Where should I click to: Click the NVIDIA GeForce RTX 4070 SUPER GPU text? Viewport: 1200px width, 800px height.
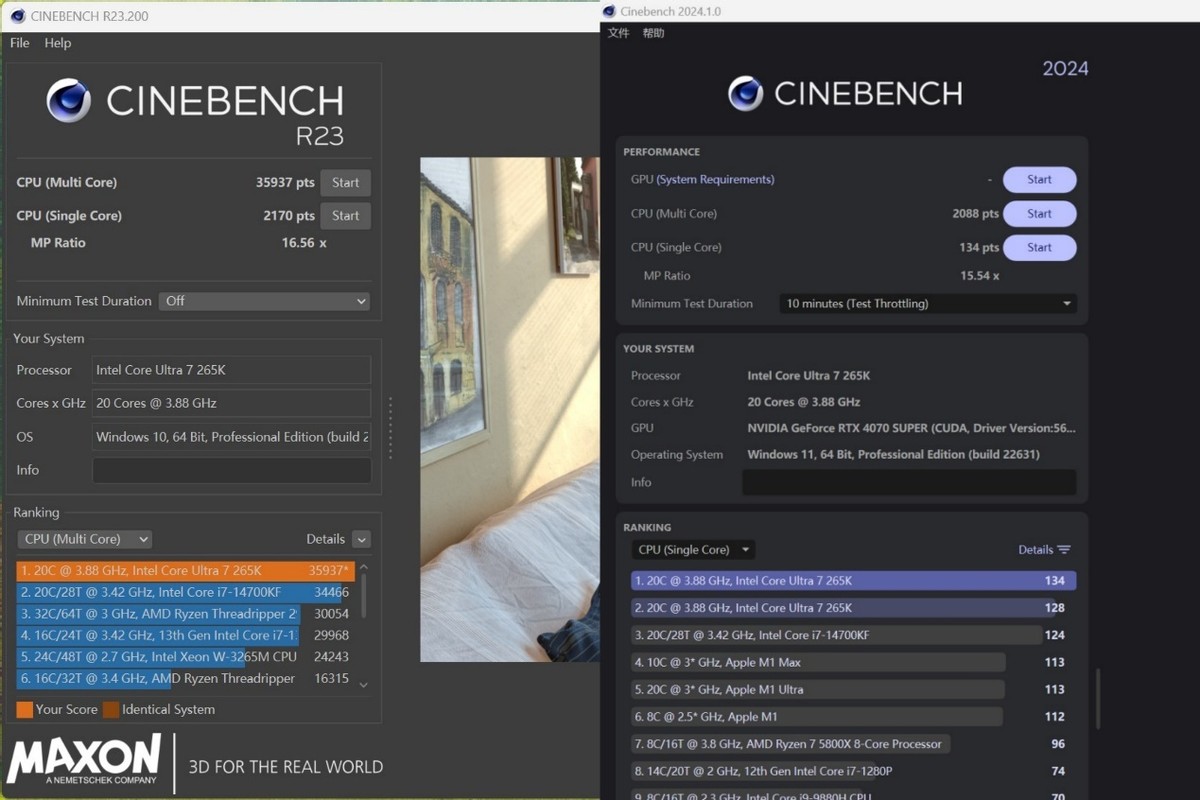pos(911,428)
